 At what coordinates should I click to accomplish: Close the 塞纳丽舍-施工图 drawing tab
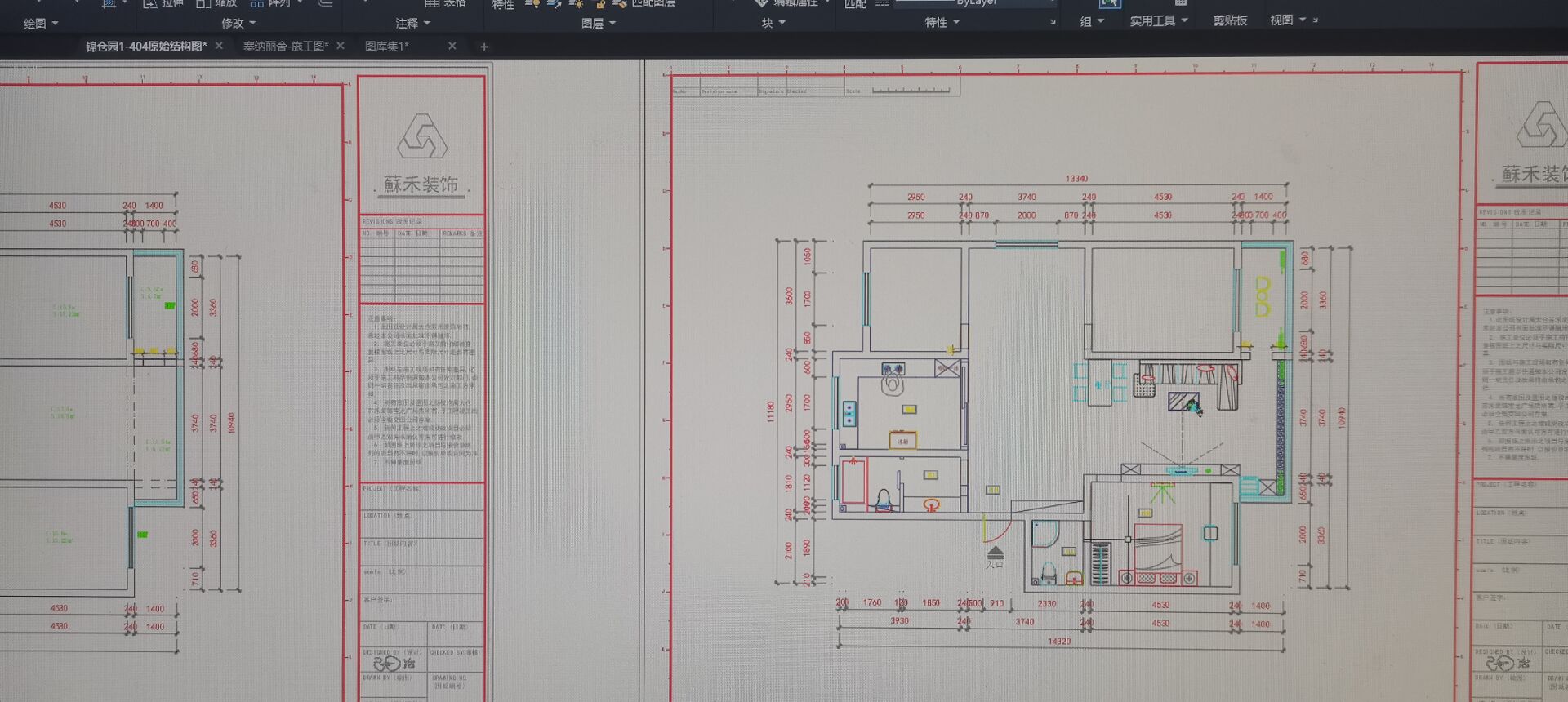coord(341,46)
